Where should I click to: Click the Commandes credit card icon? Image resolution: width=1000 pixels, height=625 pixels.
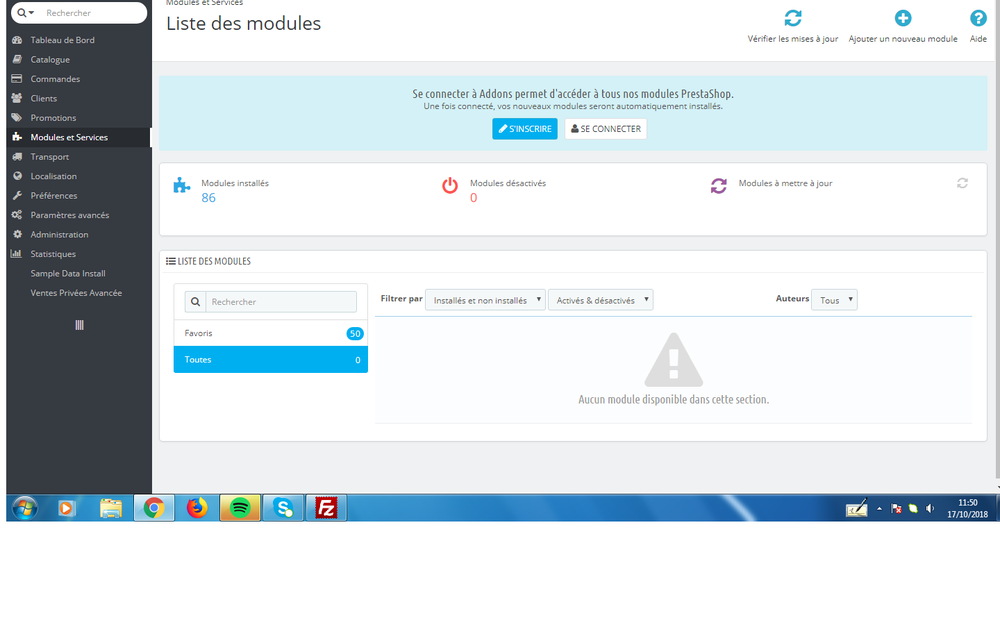17,78
